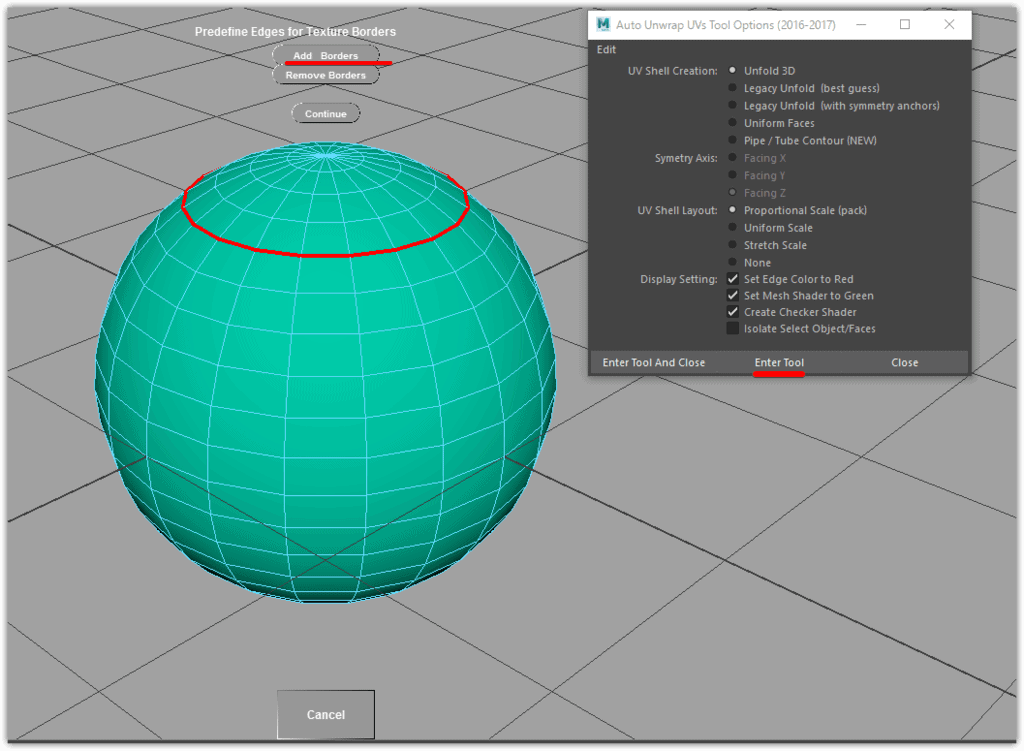This screenshot has height=751, width=1024.
Task: Choose Legacy Unfold (best guess) option
Action: (x=733, y=88)
